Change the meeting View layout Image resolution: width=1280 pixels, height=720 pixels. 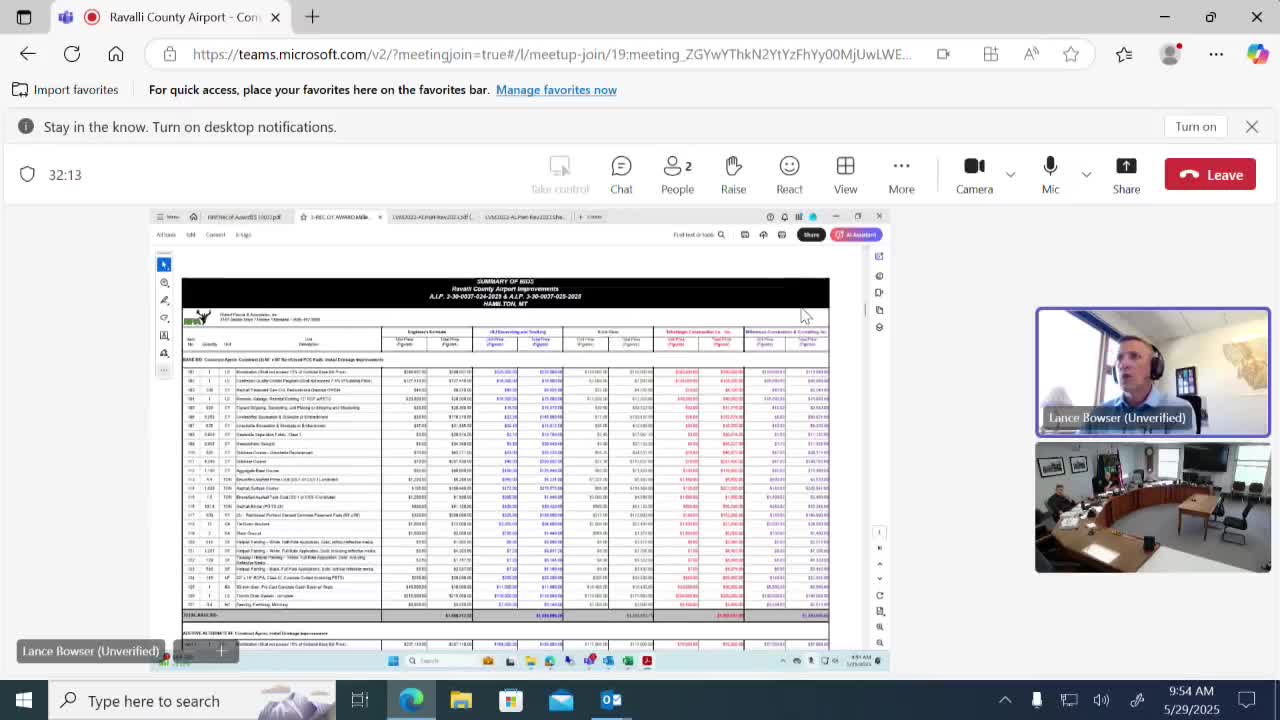pos(845,175)
